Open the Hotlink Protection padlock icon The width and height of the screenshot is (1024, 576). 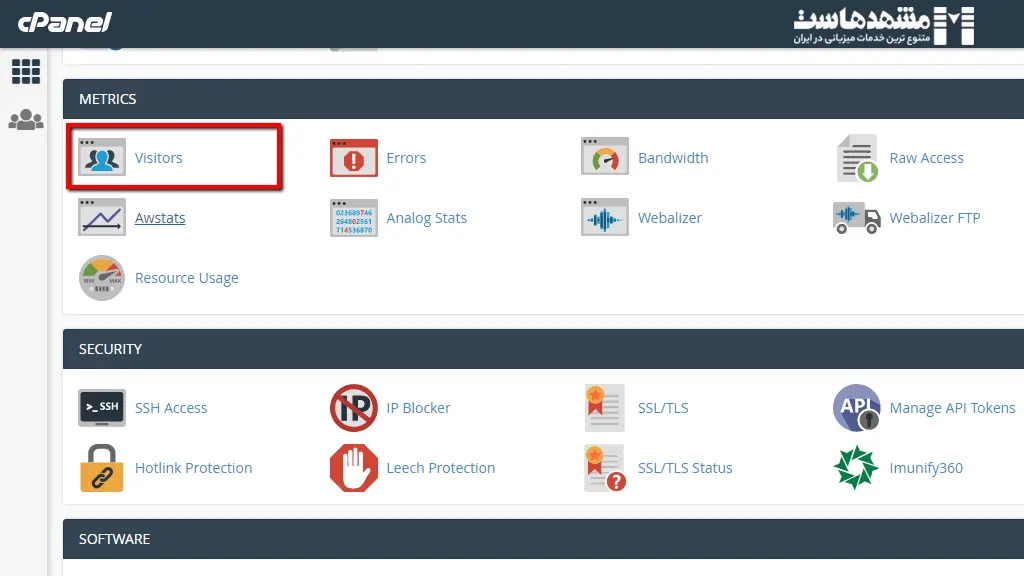[x=102, y=468]
